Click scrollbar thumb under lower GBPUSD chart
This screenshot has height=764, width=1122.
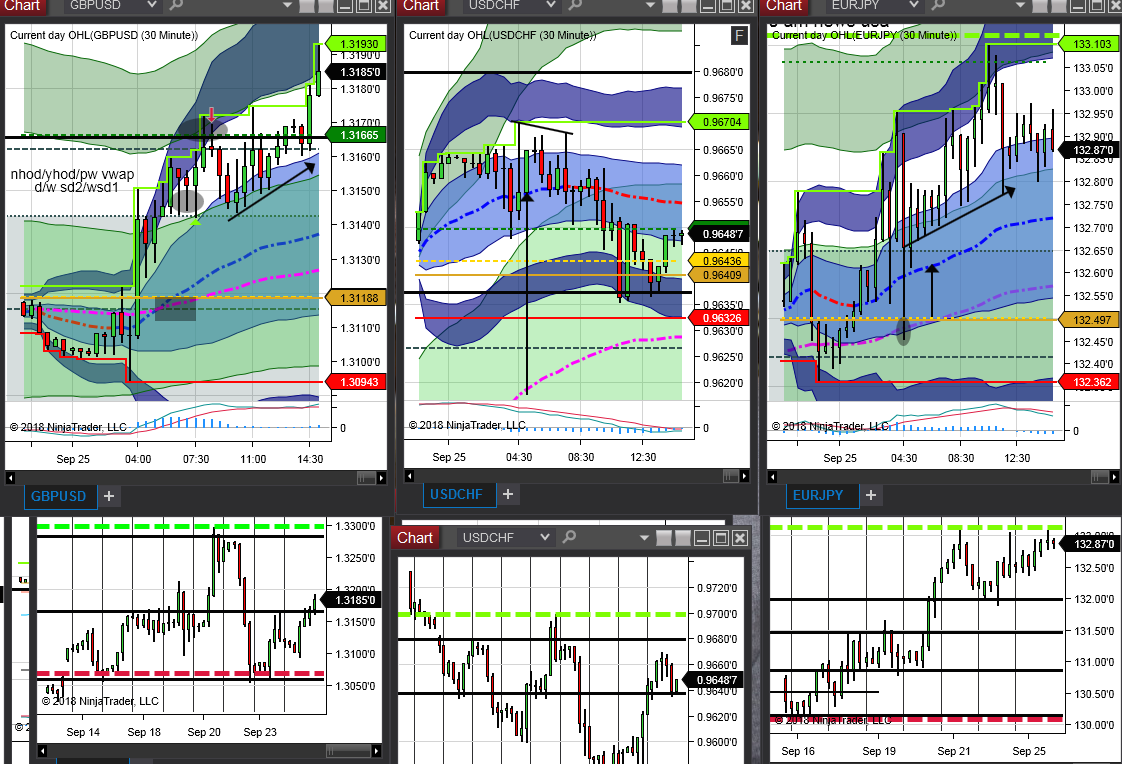(x=348, y=750)
